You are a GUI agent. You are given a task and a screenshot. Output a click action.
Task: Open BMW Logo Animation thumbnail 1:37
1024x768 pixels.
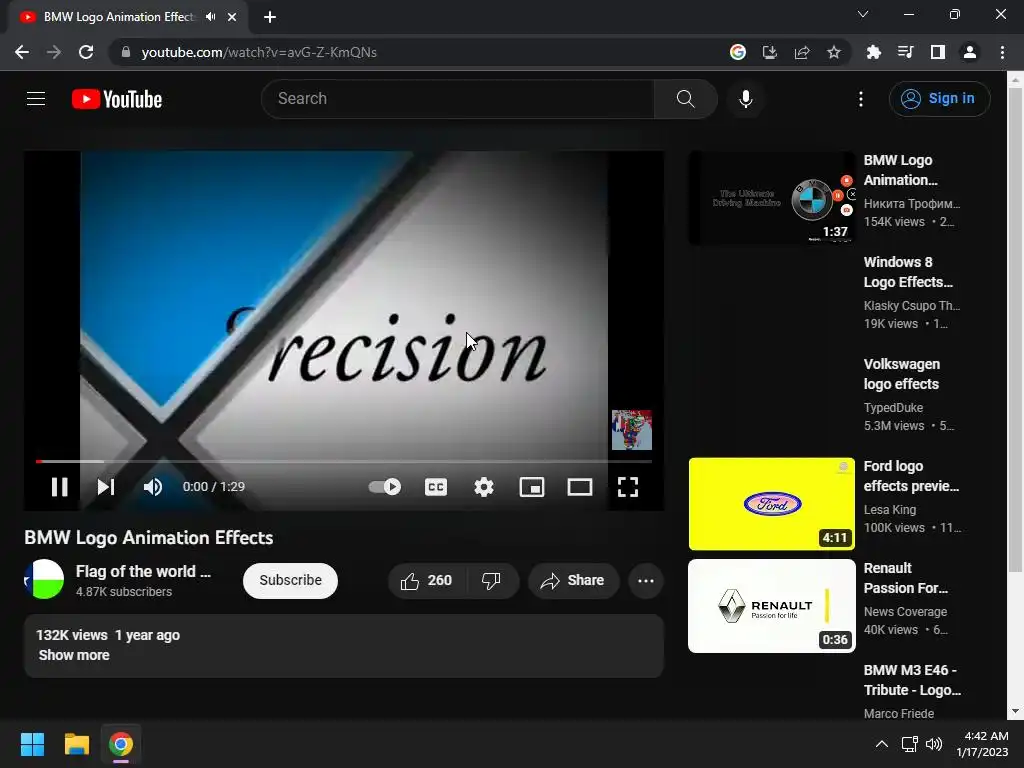[x=771, y=198]
